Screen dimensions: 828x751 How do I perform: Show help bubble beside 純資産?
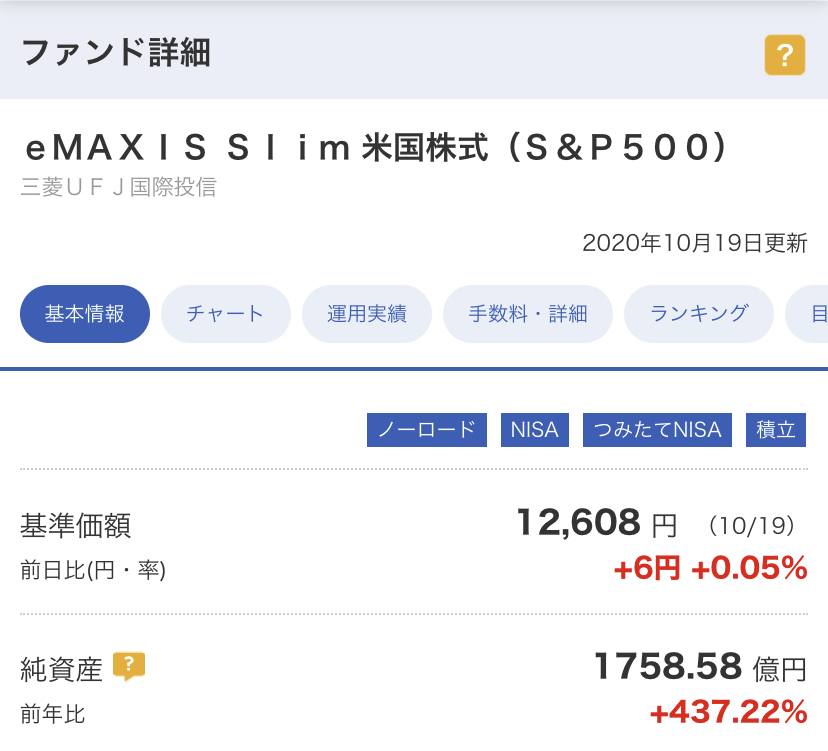129,666
